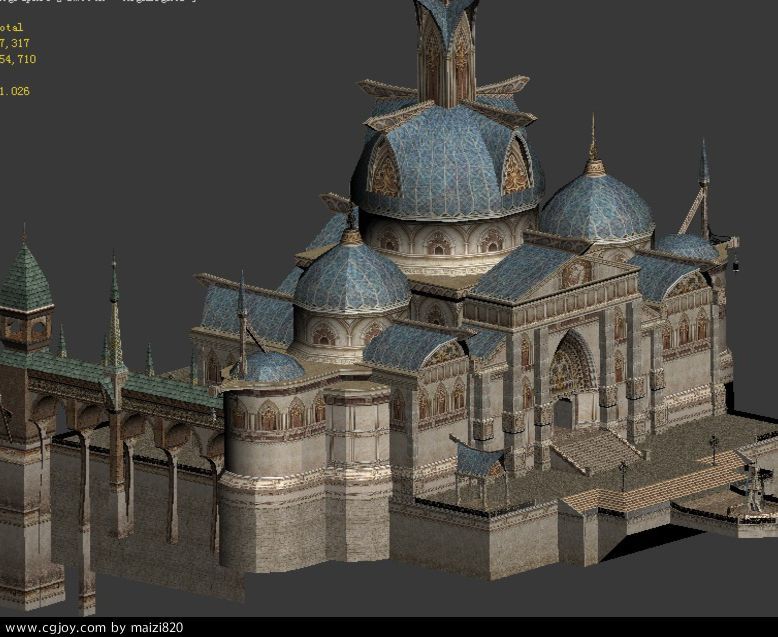Pick the right-side blue dome with finial
778x637 pixels.
(596, 207)
